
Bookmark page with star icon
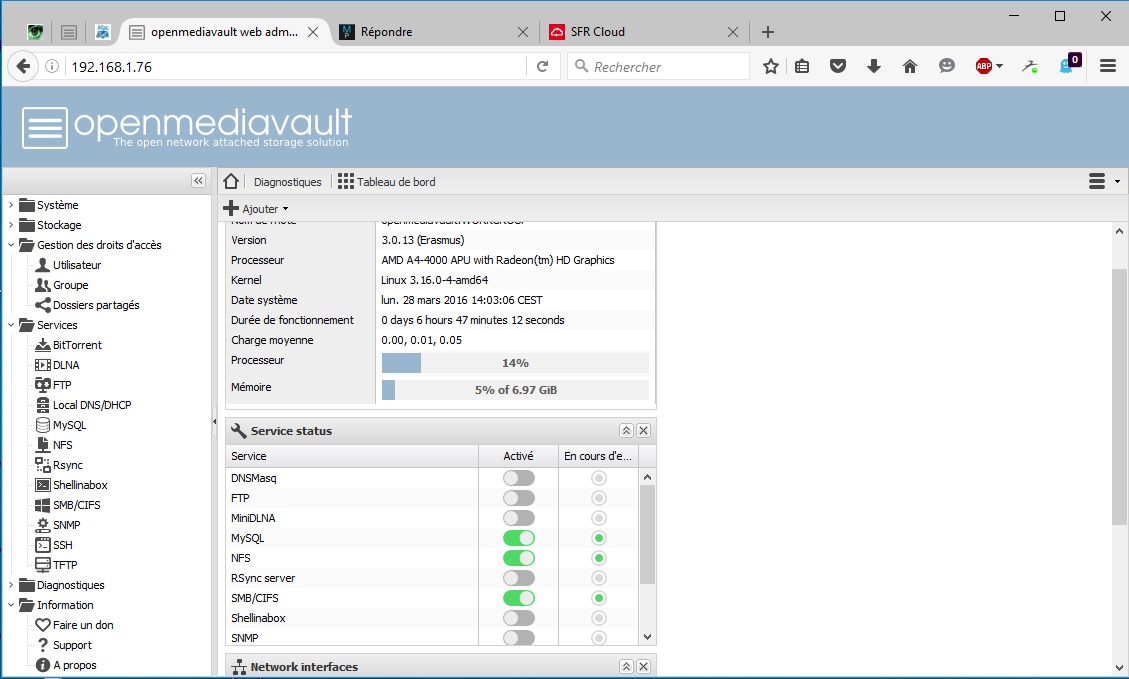[x=770, y=66]
